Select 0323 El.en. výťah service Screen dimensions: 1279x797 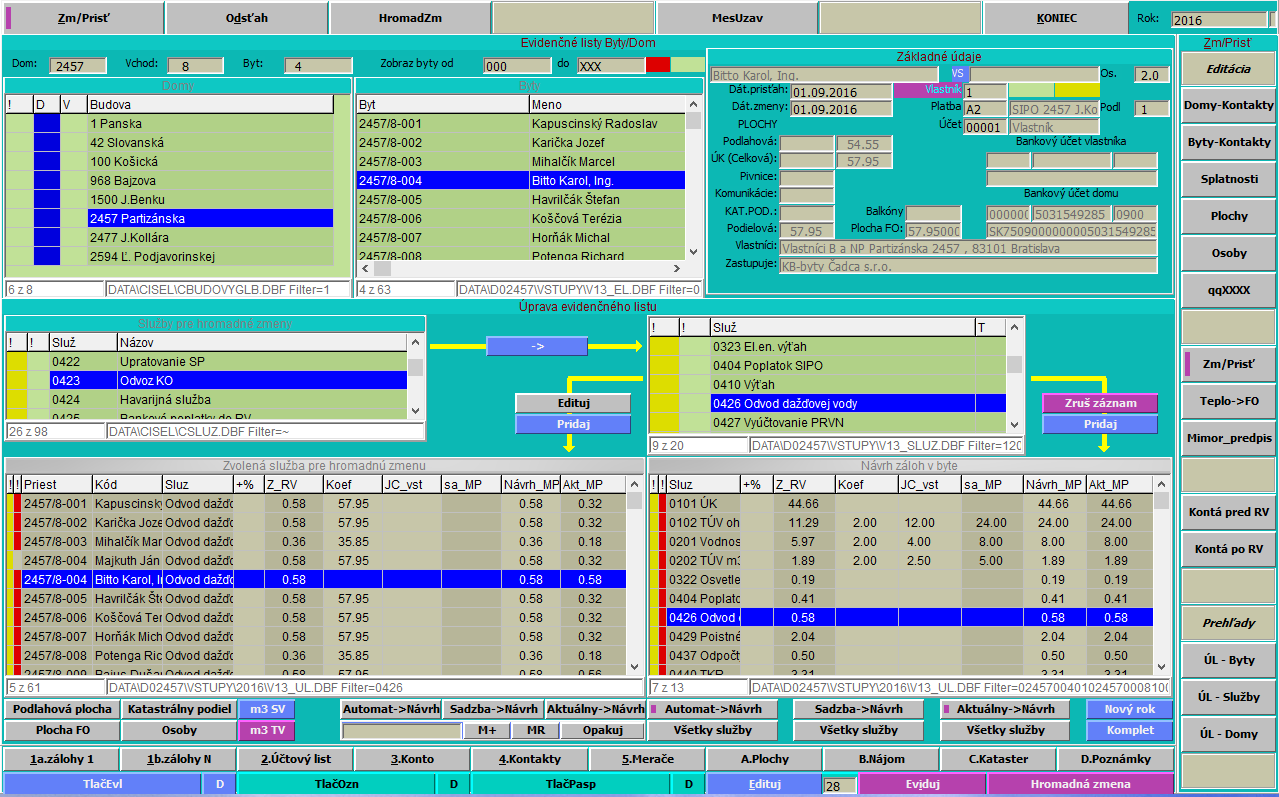click(x=828, y=346)
